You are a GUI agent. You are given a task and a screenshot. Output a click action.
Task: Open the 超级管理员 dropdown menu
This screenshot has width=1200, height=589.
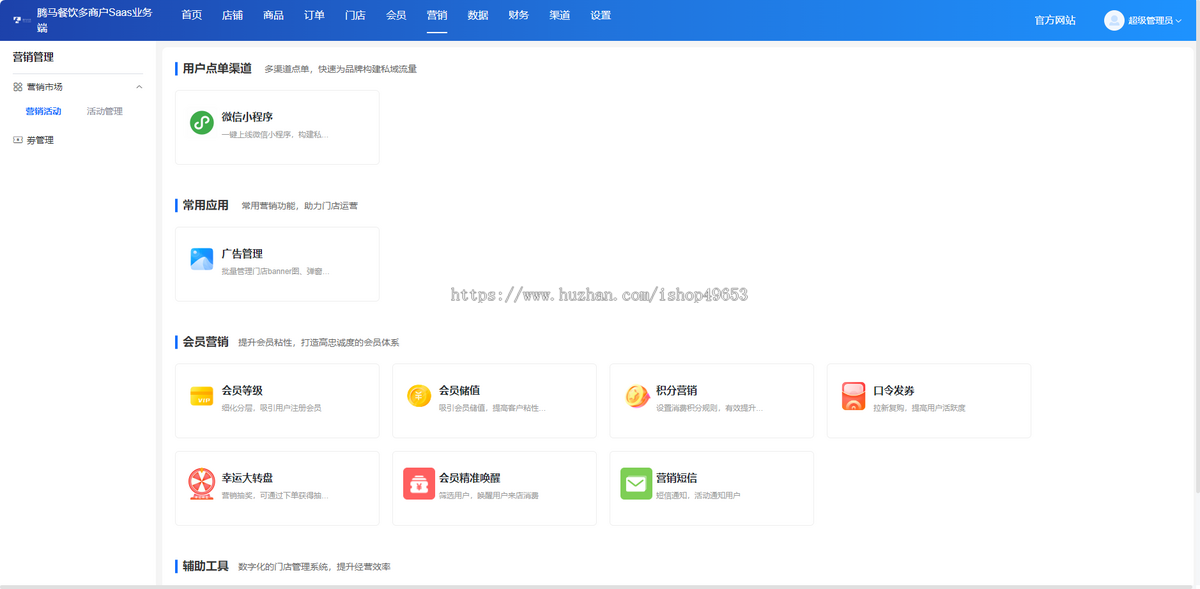(1152, 18)
